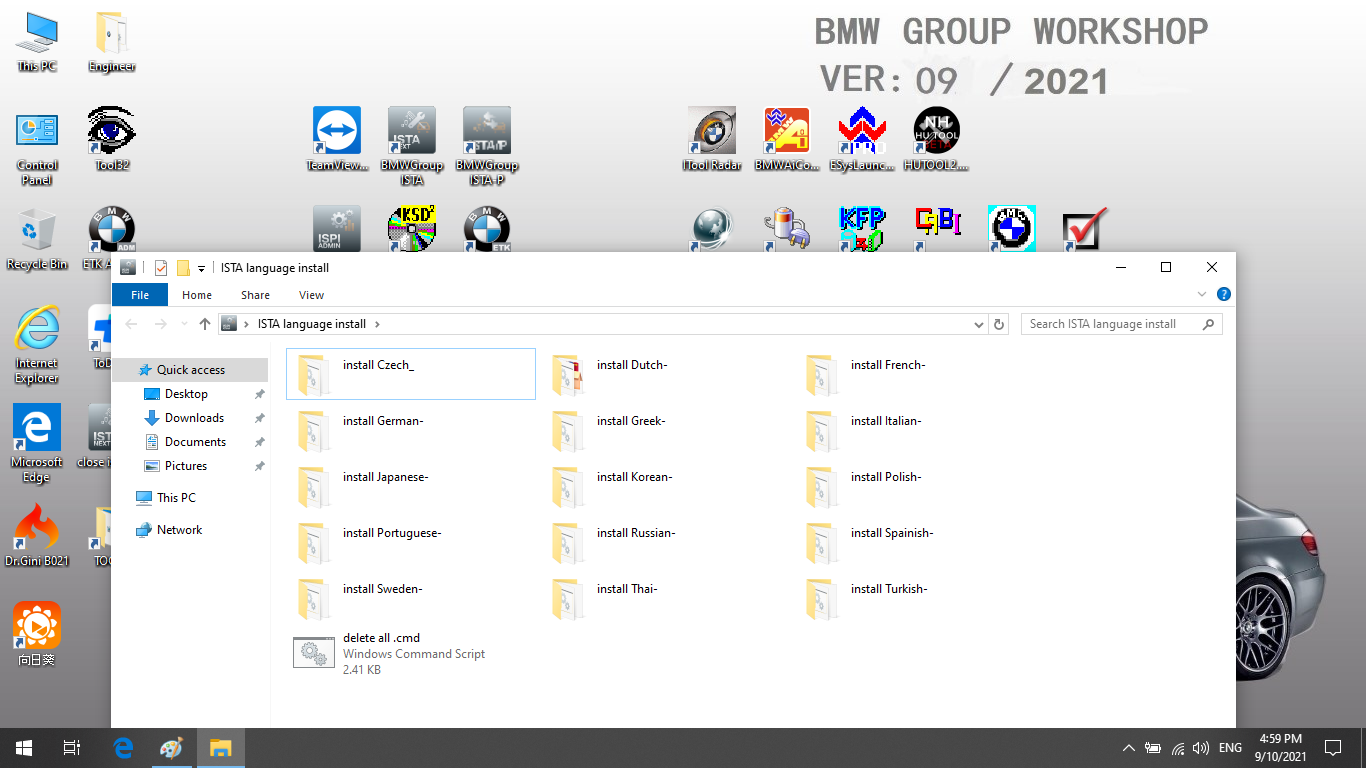This screenshot has width=1366, height=768.
Task: Select the install Turkish- folder
Action: click(916, 598)
